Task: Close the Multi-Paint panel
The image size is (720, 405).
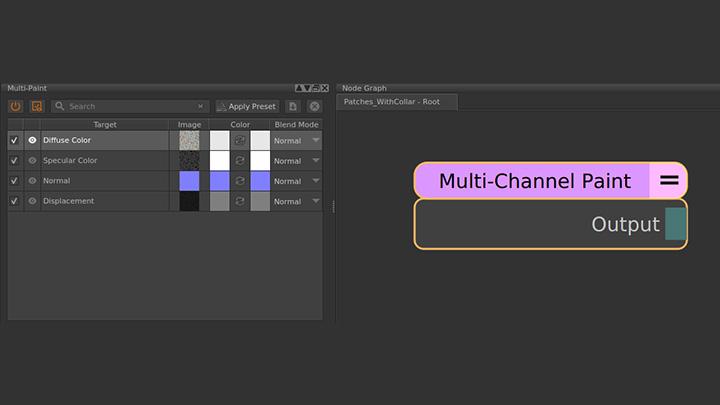Action: click(x=325, y=88)
